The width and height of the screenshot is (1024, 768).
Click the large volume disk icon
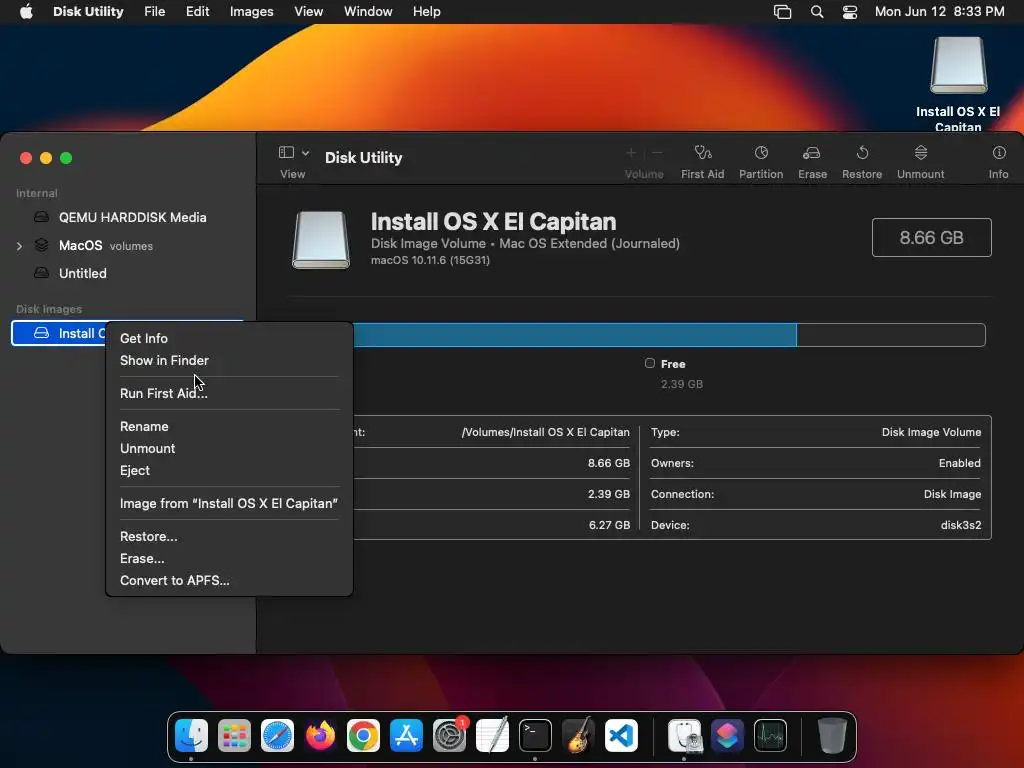pyautogui.click(x=321, y=240)
